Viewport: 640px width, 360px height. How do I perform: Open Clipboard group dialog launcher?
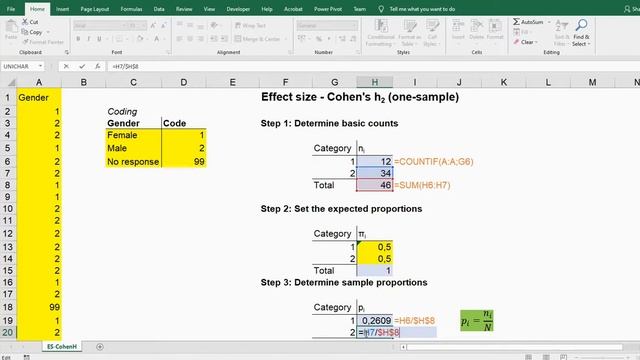[x=67, y=52]
